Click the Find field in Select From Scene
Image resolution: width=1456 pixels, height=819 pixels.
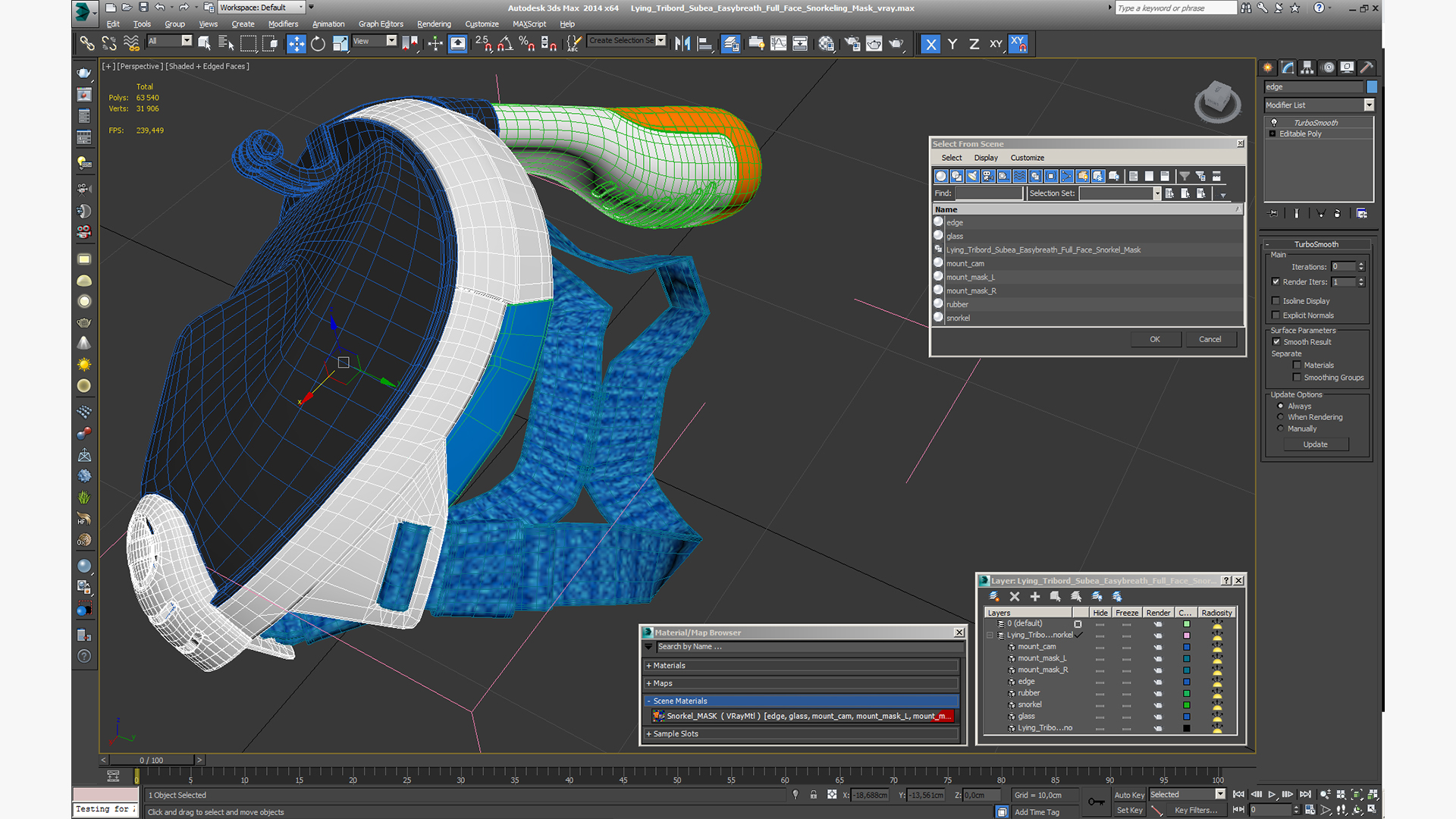coord(989,194)
